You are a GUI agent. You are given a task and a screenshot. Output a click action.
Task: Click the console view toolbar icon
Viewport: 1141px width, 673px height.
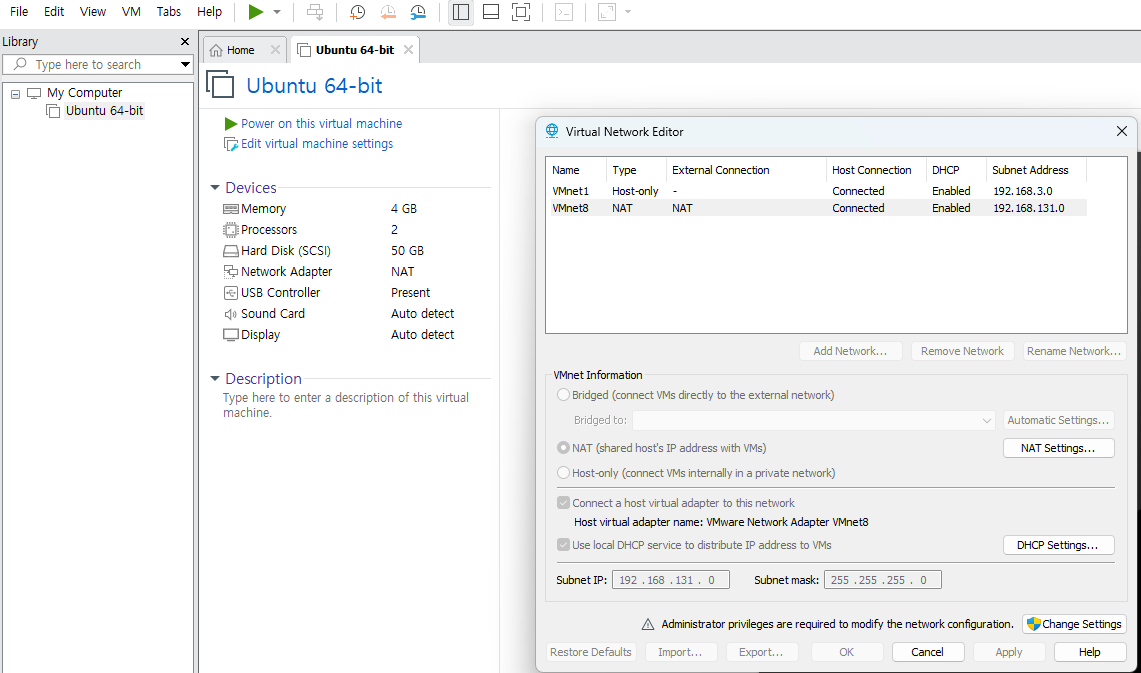564,12
